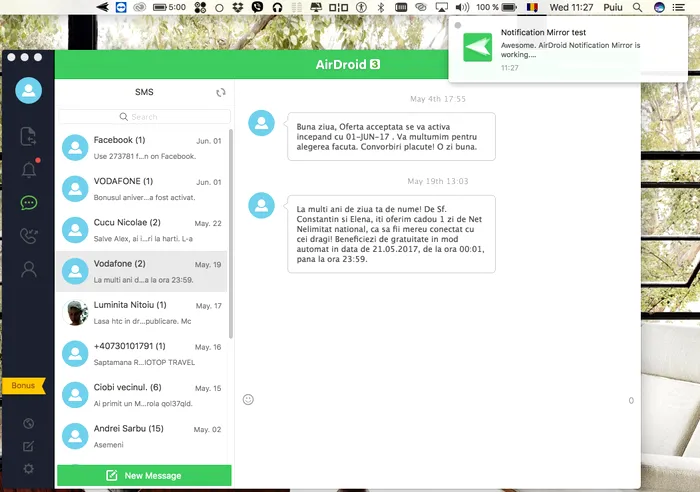Viewport: 700px width, 492px height.
Task: Open Notification Center list icon
Action: point(679,7)
